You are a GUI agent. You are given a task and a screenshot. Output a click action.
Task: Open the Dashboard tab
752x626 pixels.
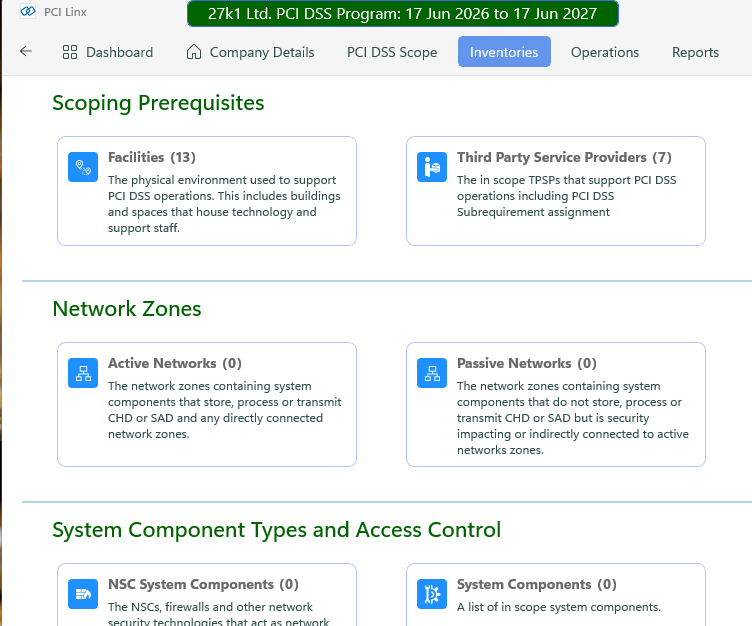108,52
